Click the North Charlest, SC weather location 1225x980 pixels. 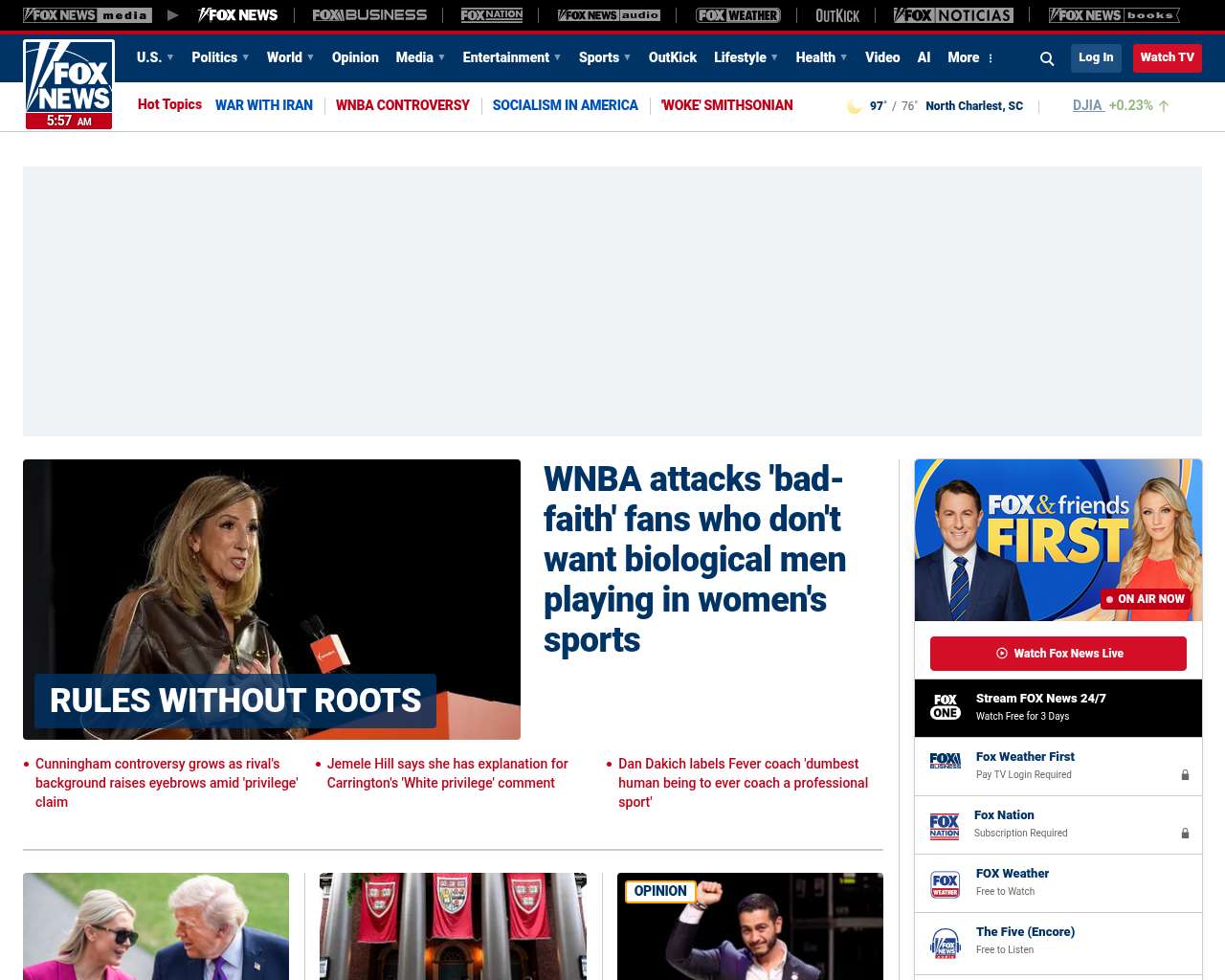tap(974, 106)
